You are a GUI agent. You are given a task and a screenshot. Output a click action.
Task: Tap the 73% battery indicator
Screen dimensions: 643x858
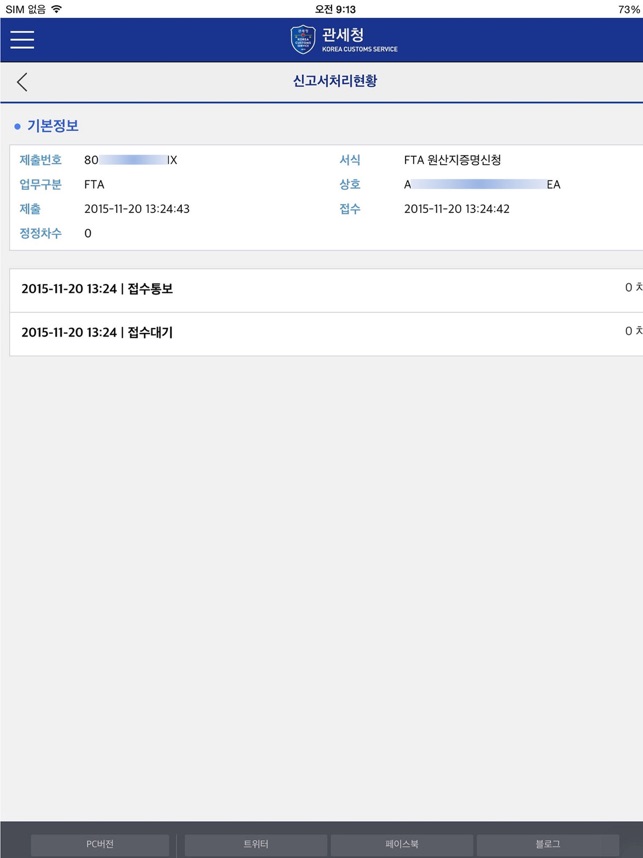[x=629, y=9]
